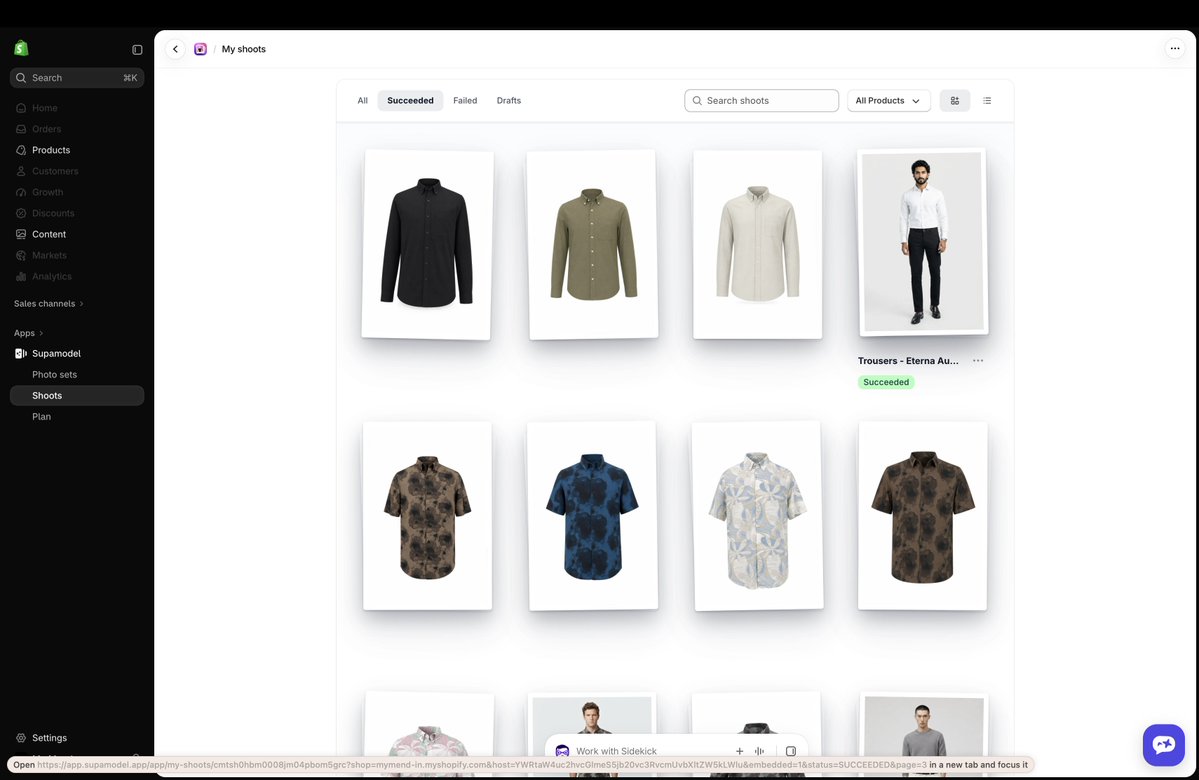Switch to grid view of shoots
The height and width of the screenshot is (780, 1199).
tap(954, 100)
